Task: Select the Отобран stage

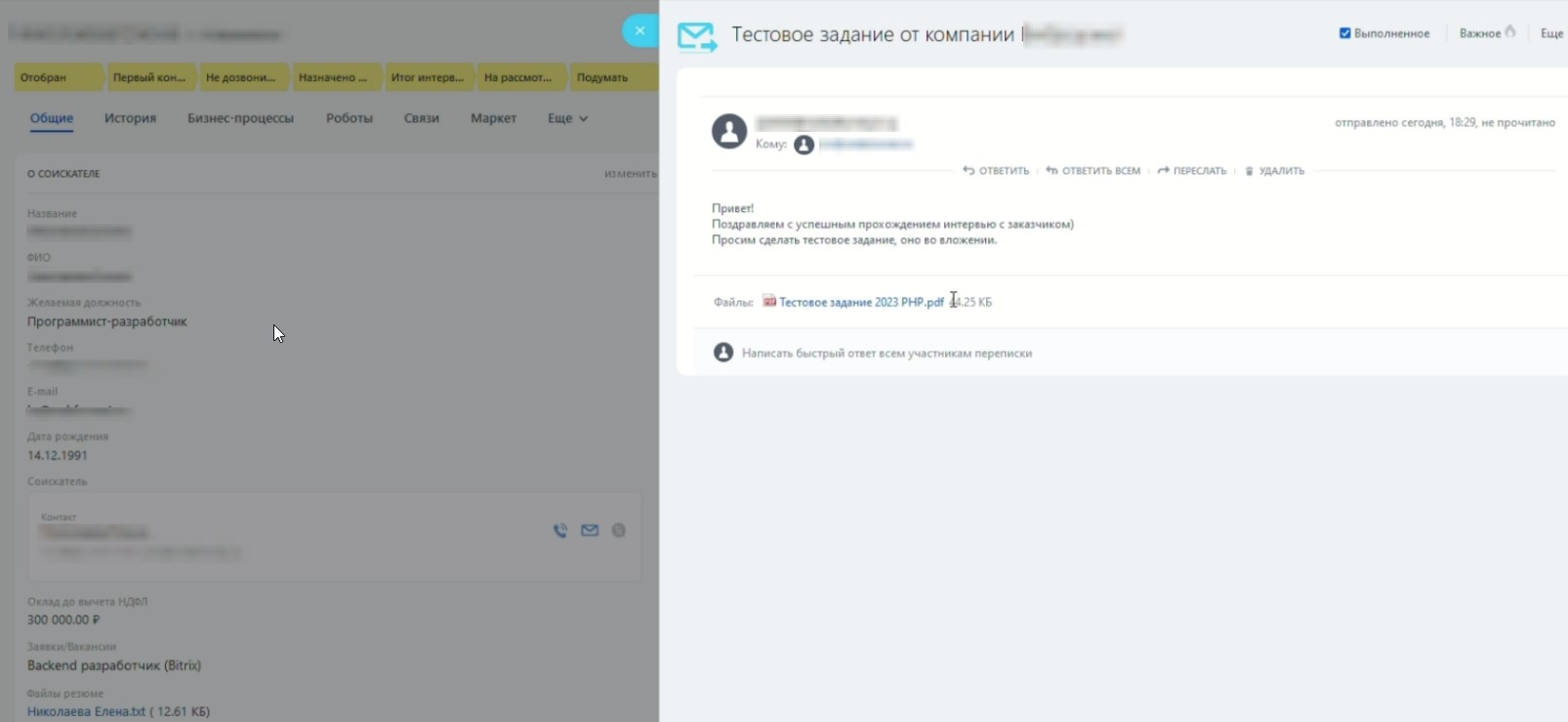Action: pyautogui.click(x=59, y=77)
